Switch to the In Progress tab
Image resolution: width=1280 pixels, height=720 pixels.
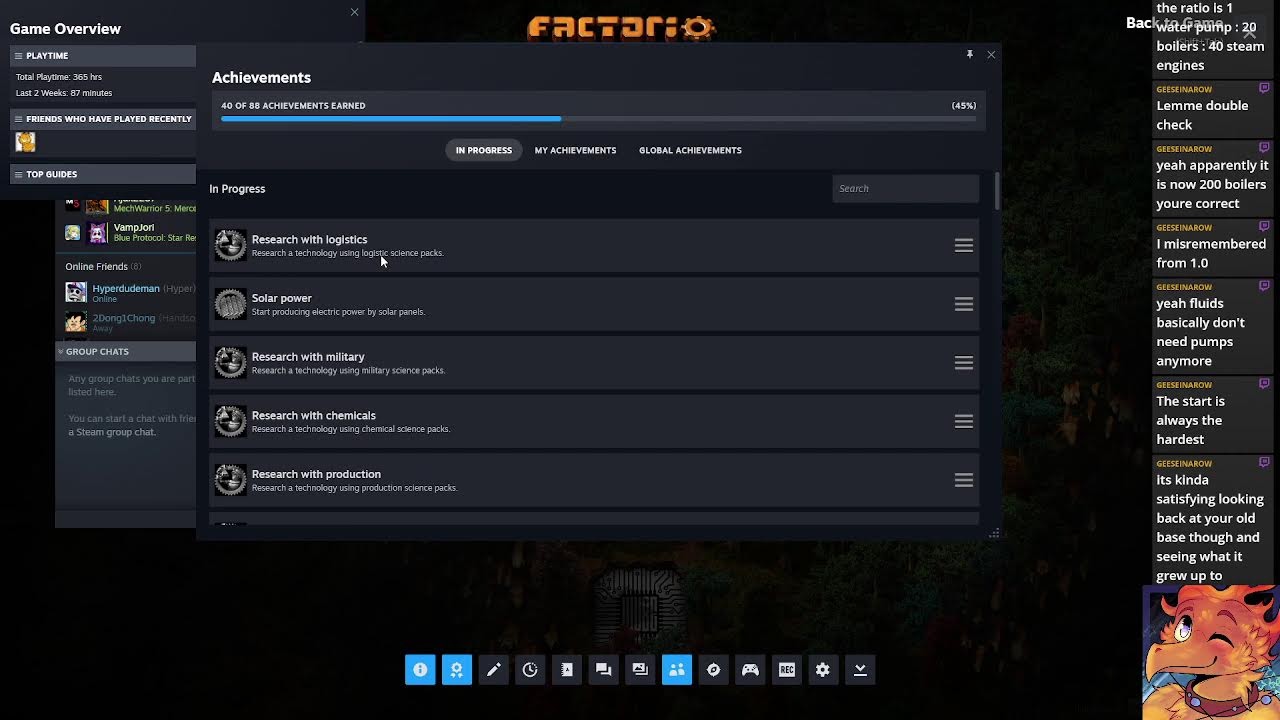(484, 150)
